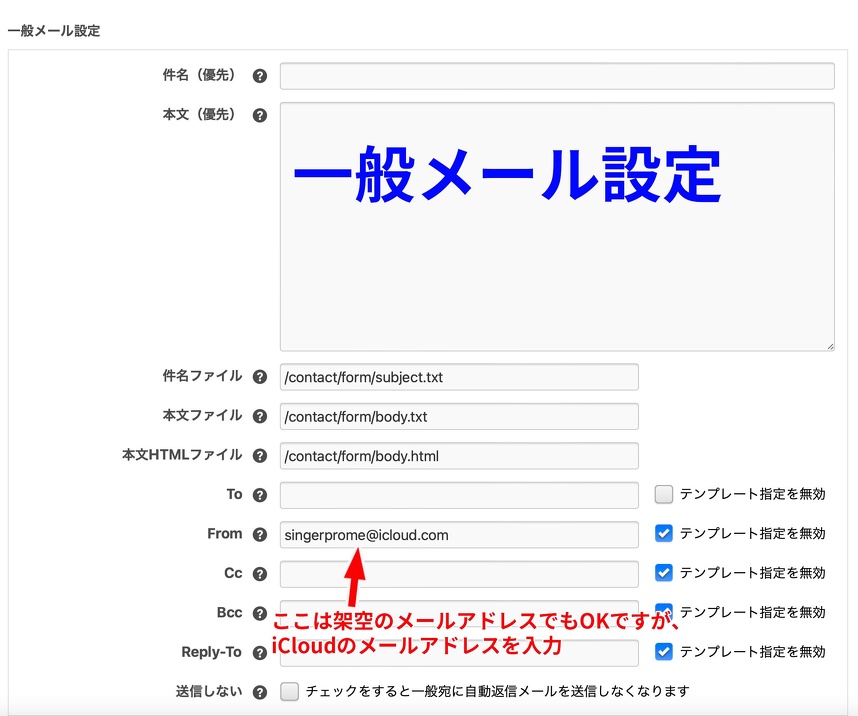Screen dimensions: 858x716
Task: Uncheck テンプレート指定を無効 for From row
Action: pos(664,533)
